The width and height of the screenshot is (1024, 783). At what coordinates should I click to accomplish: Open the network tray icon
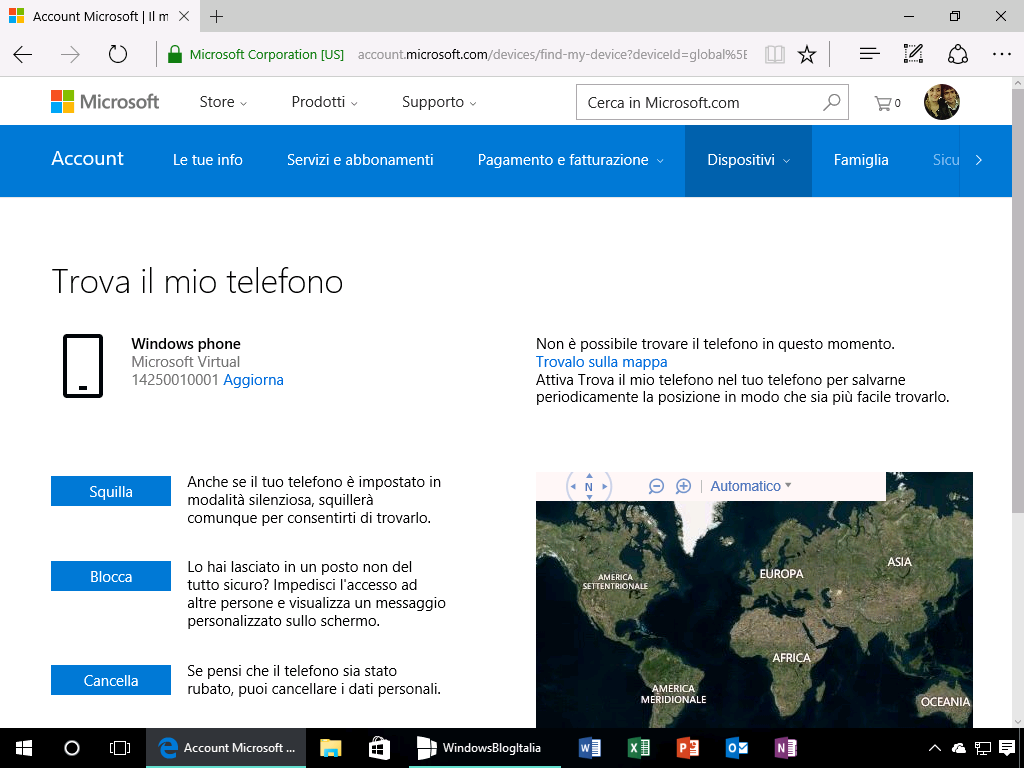983,748
